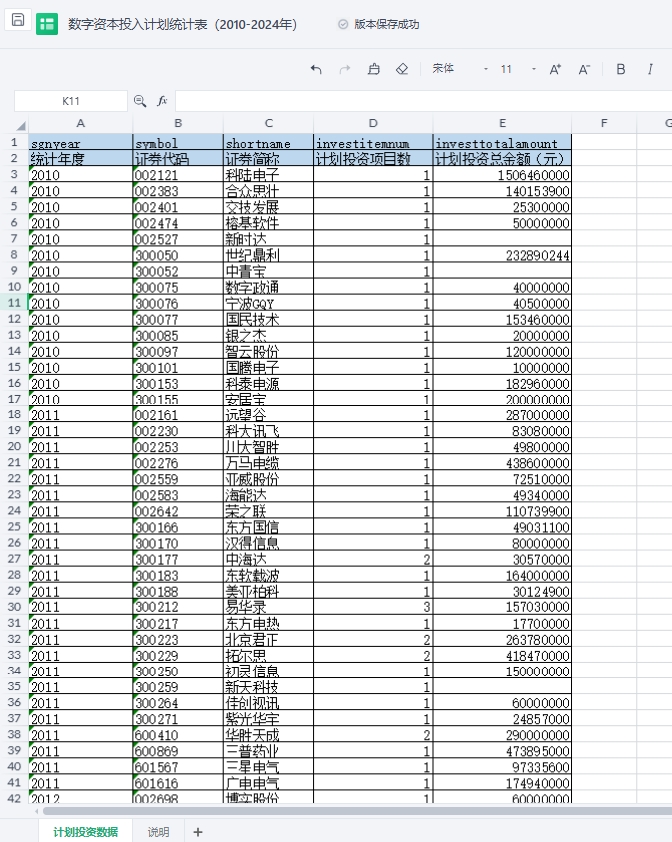Click cell with symbol 300229
672x842 pixels.
pyautogui.click(x=178, y=655)
